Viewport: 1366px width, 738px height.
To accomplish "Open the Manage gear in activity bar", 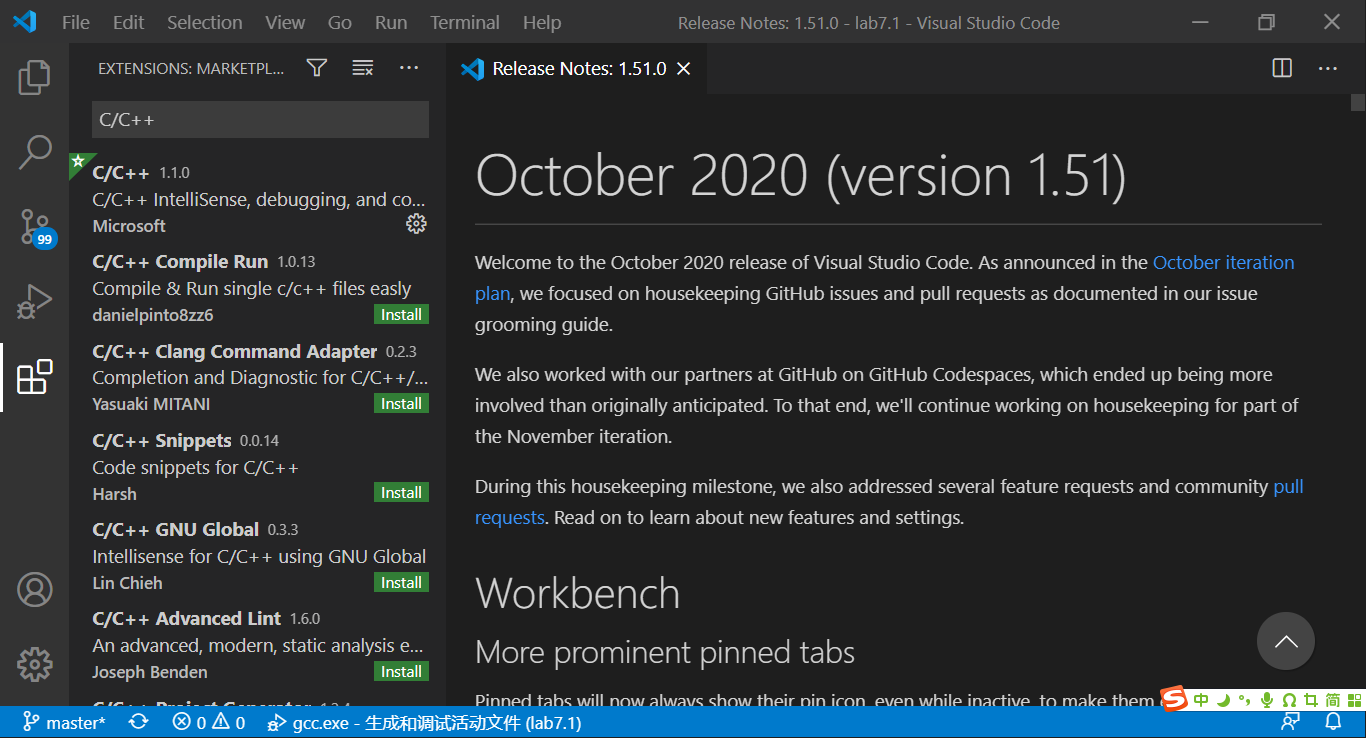I will click(34, 664).
